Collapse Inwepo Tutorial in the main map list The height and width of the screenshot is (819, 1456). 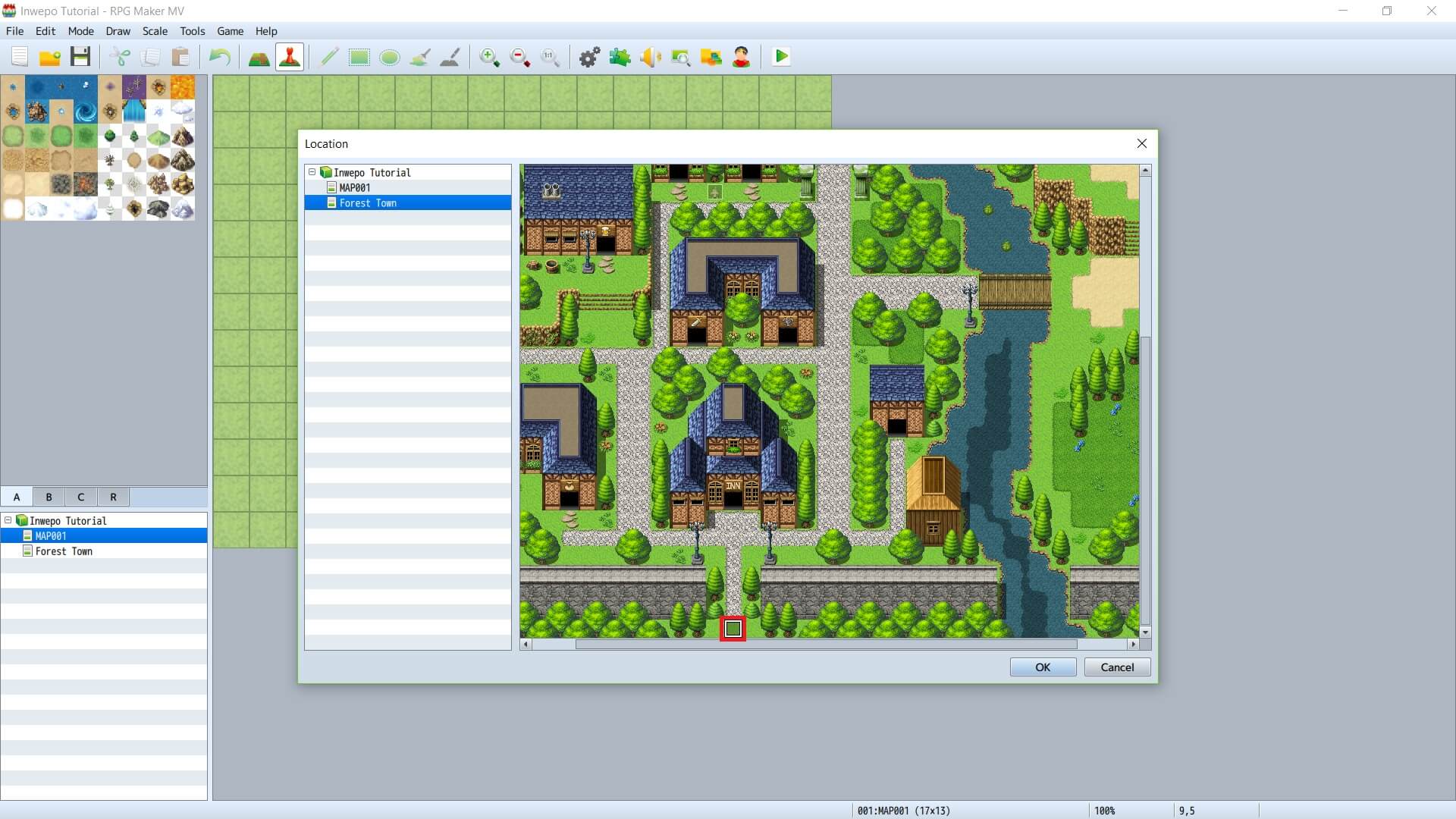click(8, 520)
